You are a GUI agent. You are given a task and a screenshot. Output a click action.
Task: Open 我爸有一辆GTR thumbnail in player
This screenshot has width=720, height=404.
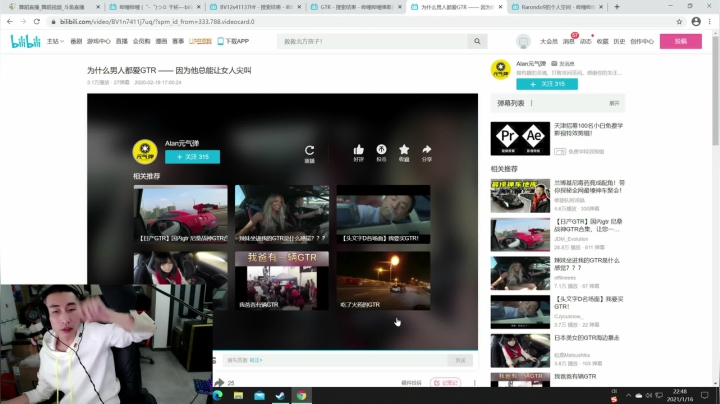[282, 281]
